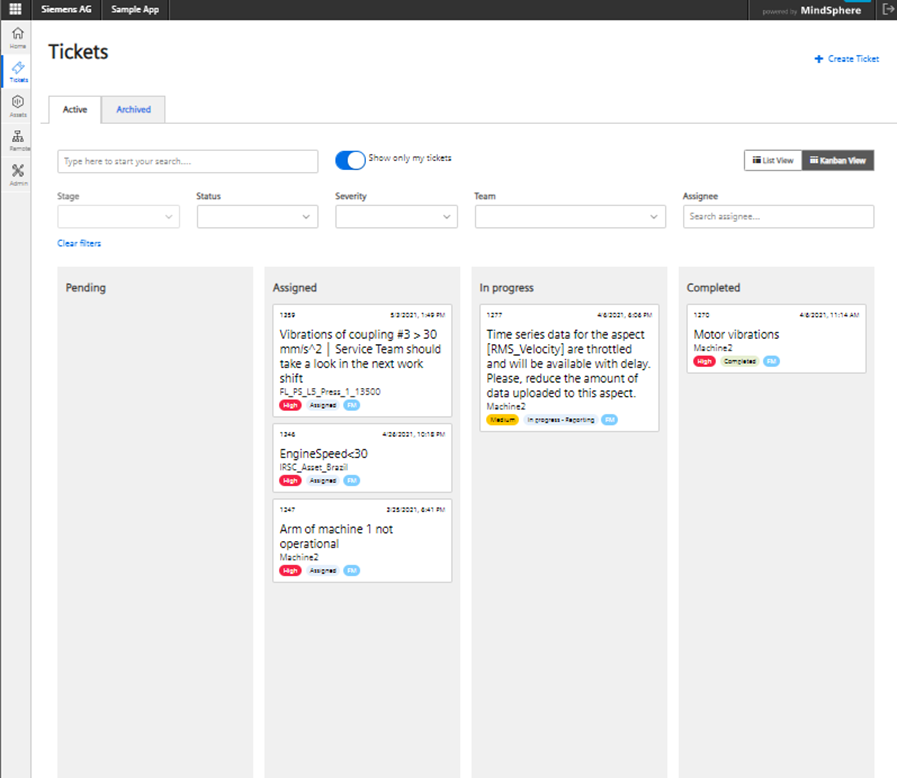Toggle 'Show only my tickets' switch
897x778 pixels.
[350, 160]
